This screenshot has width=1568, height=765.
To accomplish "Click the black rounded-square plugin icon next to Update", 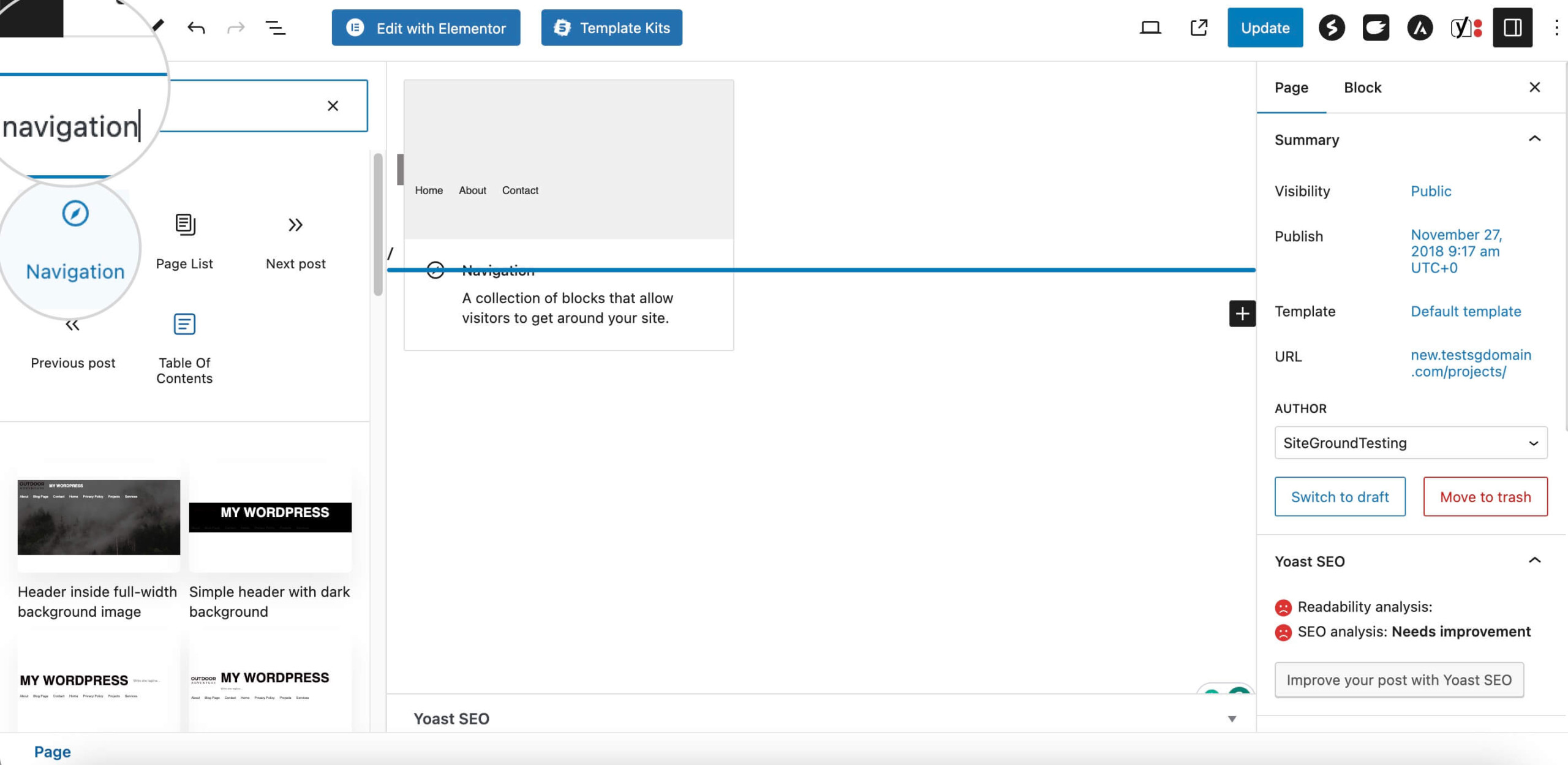I will [x=1376, y=28].
